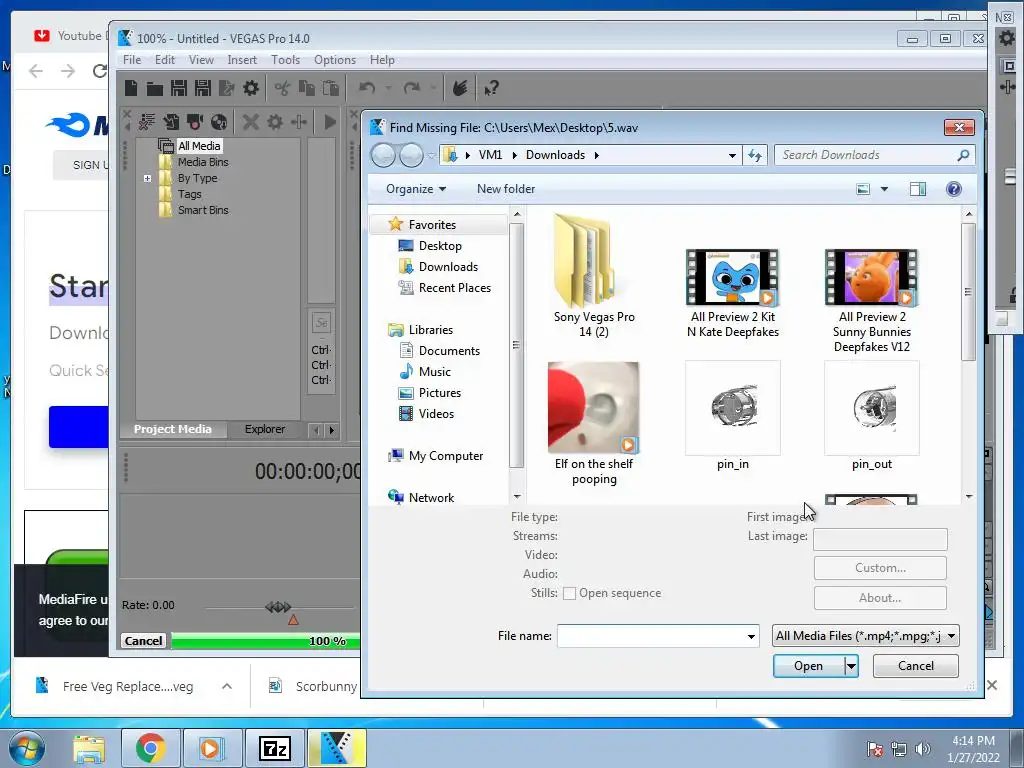
Task: Open options chevron for Free Veg Replace download
Action: tap(227, 686)
